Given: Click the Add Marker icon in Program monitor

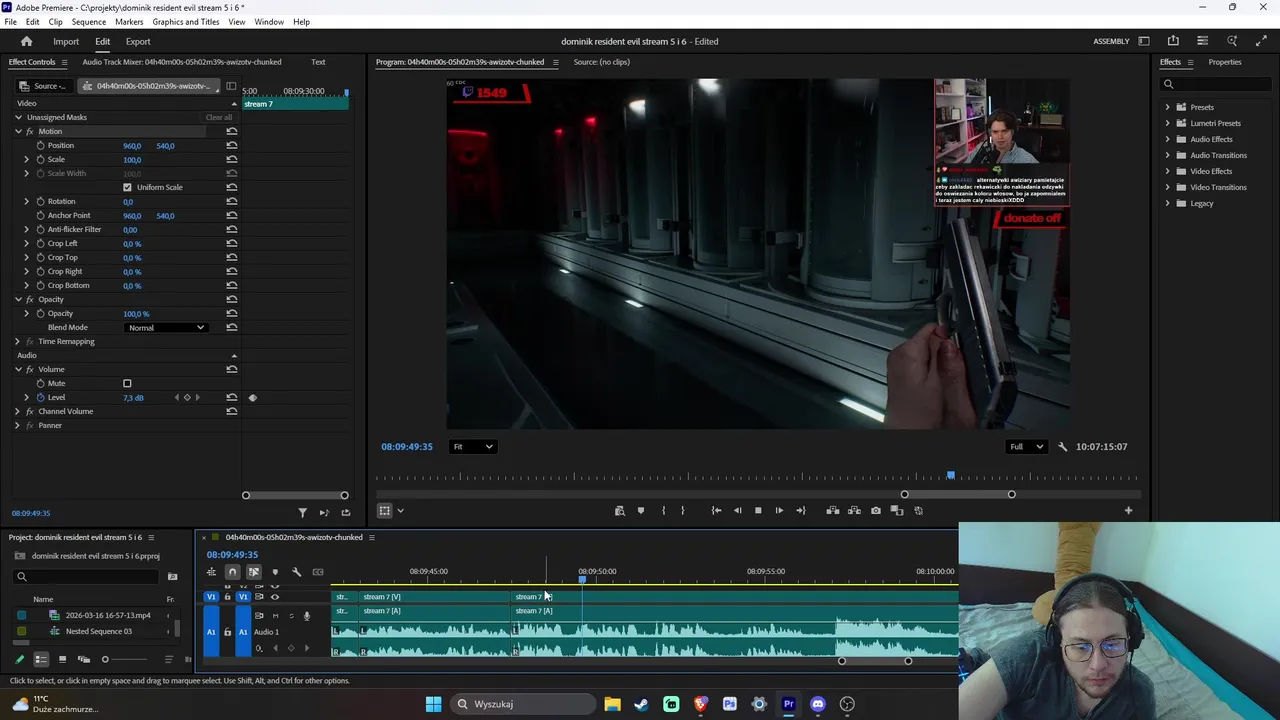Looking at the screenshot, I should pyautogui.click(x=641, y=511).
